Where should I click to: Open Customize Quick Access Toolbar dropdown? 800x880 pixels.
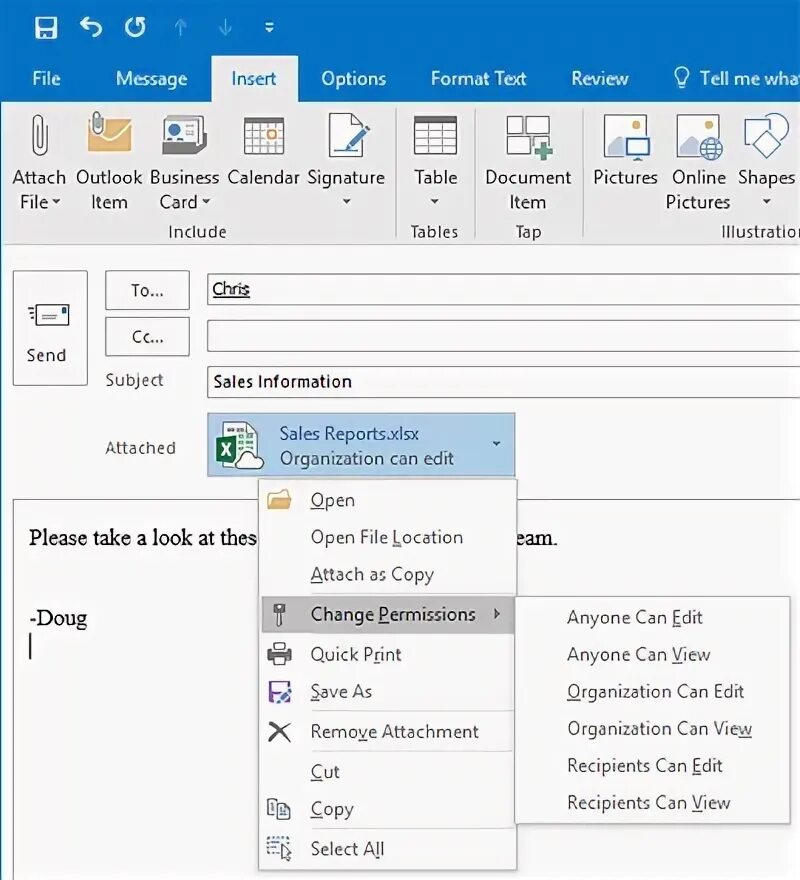pos(269,27)
